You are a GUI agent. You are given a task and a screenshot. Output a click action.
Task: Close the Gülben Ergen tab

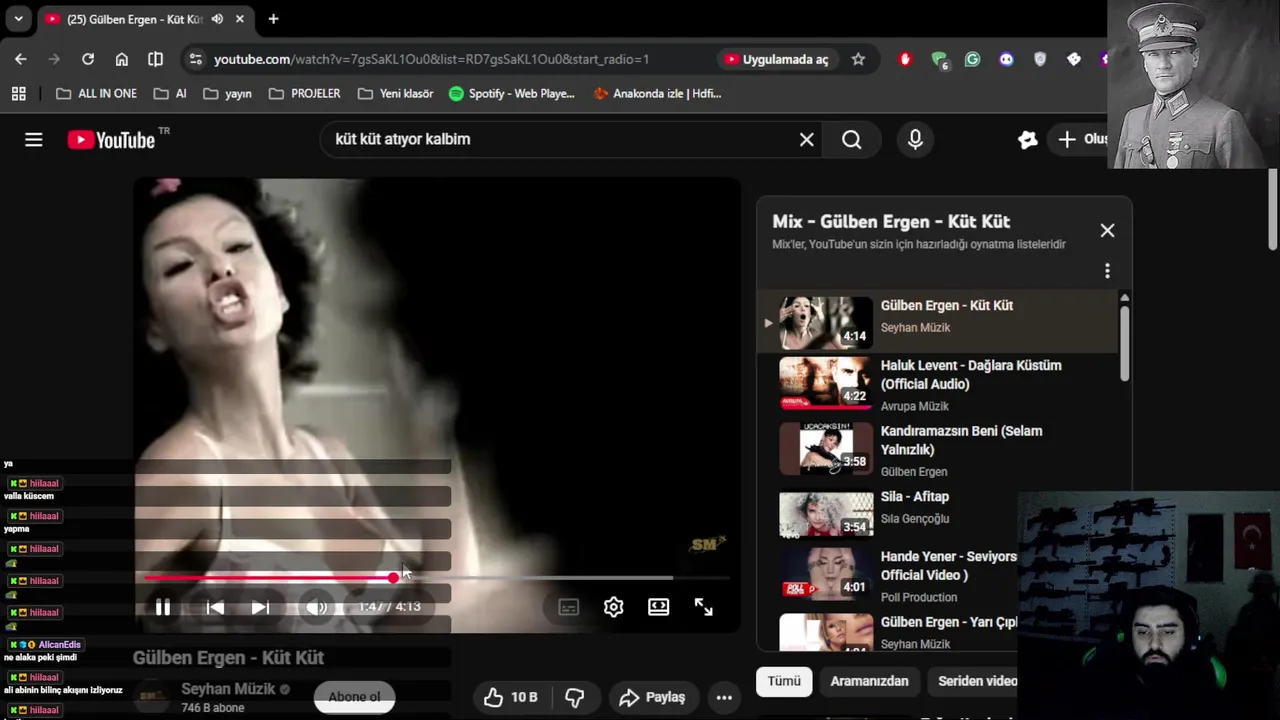pos(240,19)
